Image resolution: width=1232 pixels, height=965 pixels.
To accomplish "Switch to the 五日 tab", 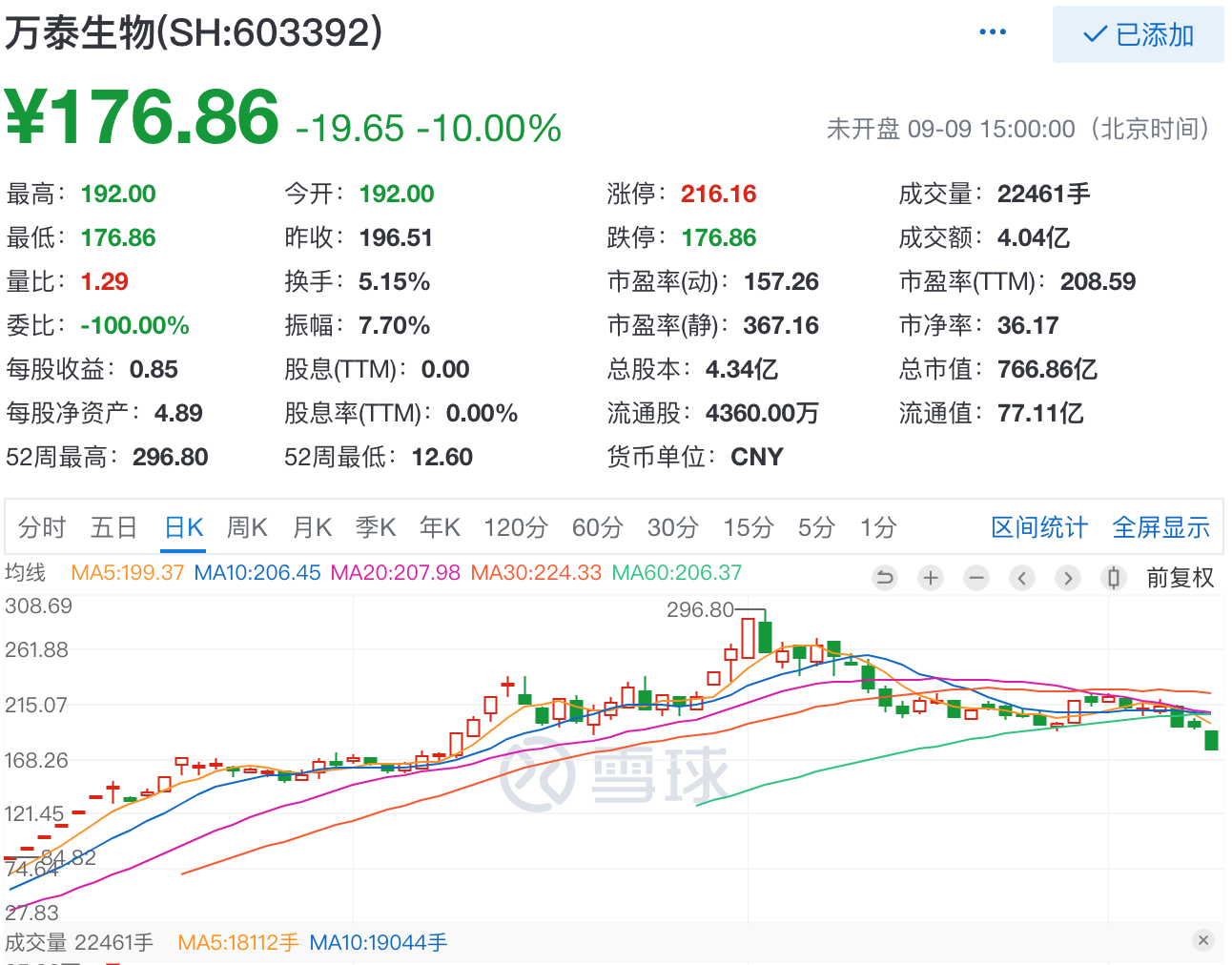I will click(114, 527).
